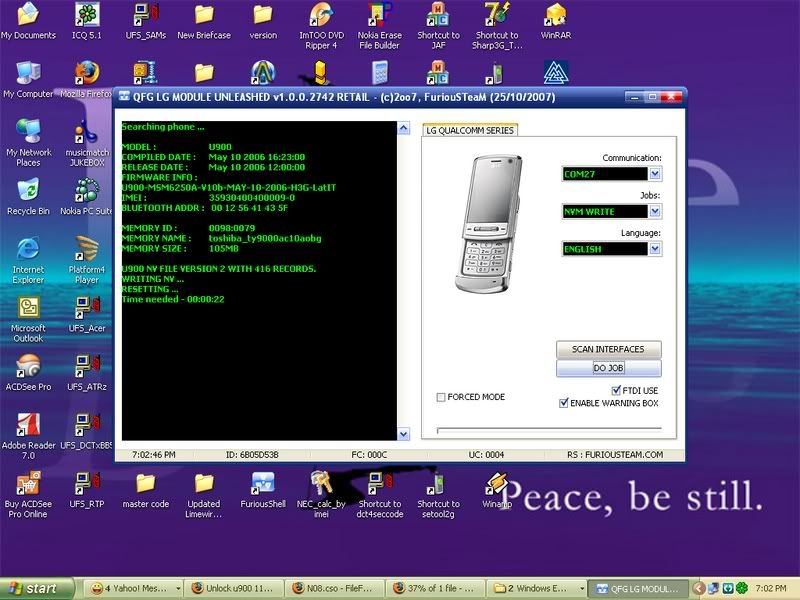The width and height of the screenshot is (800, 600).
Task: Open 2 Windows Explorer taskbar group
Action: point(535,588)
